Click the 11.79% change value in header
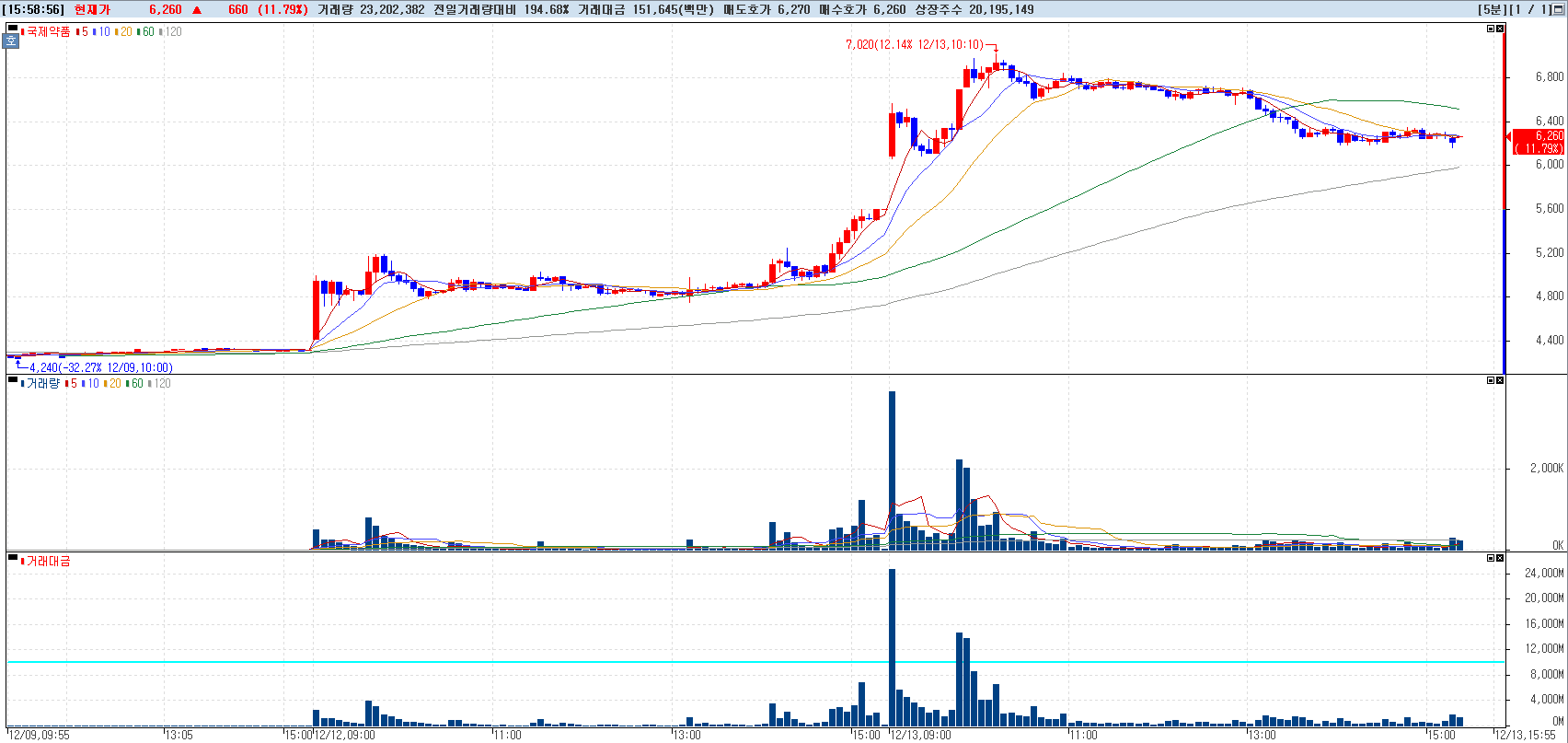Image resolution: width=1568 pixels, height=743 pixels. pyautogui.click(x=282, y=9)
